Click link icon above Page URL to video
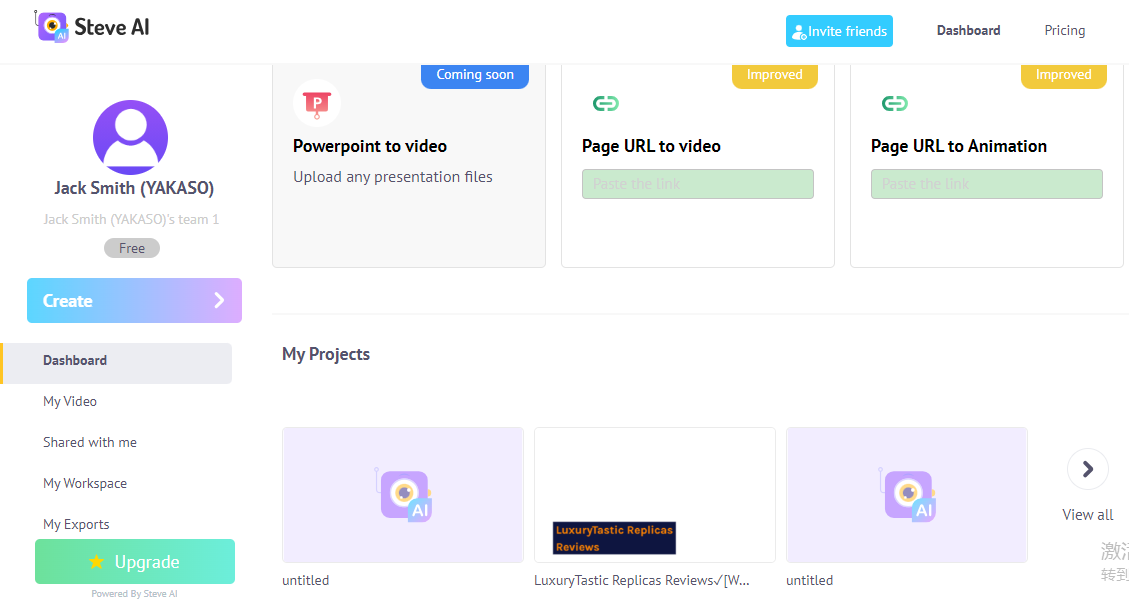The height and width of the screenshot is (616, 1129). [x=606, y=104]
